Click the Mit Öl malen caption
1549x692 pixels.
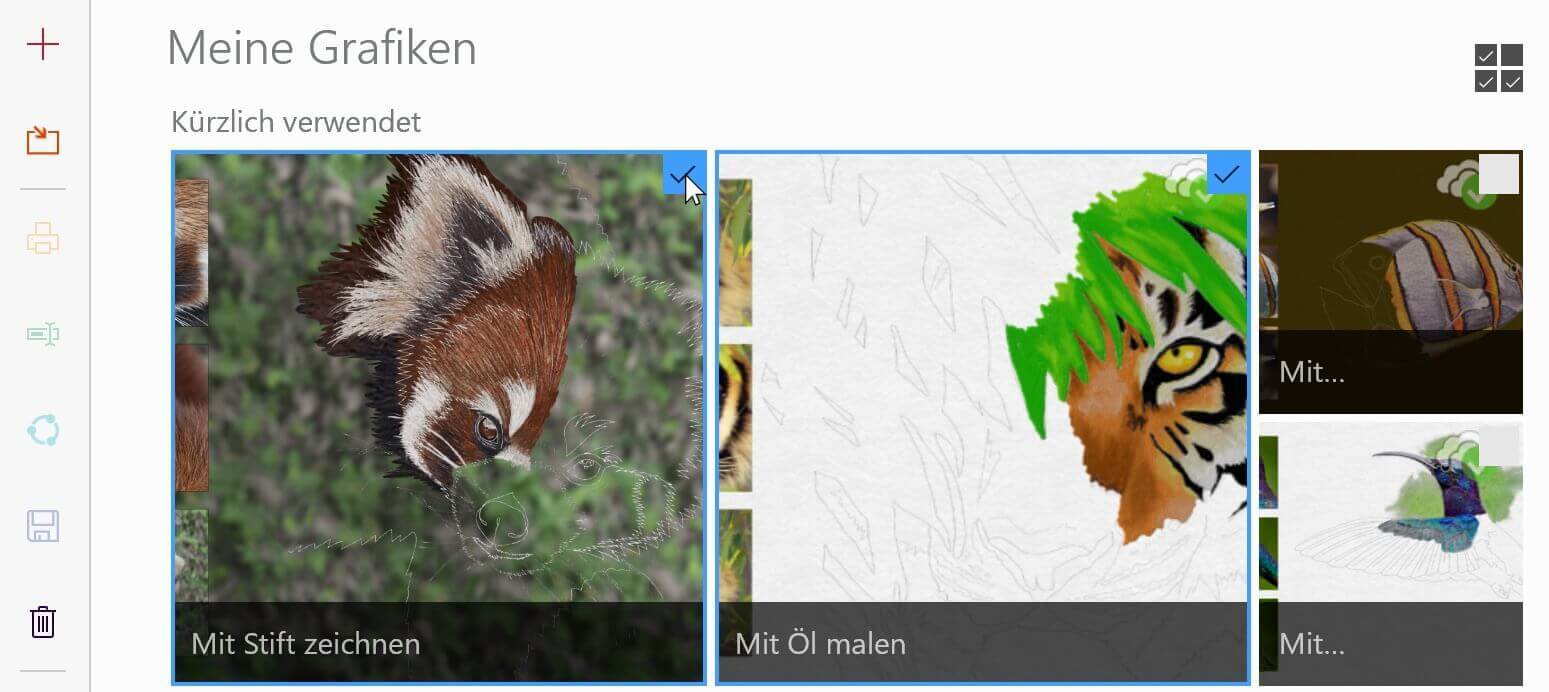(820, 643)
